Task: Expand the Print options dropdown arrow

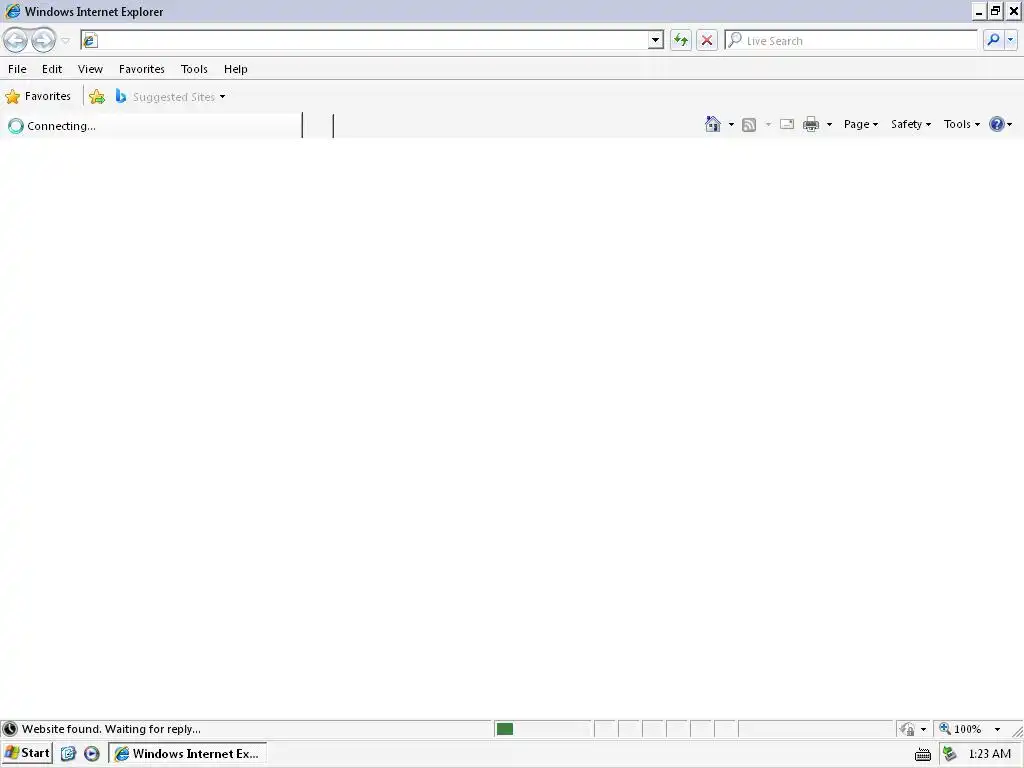Action: coord(829,124)
